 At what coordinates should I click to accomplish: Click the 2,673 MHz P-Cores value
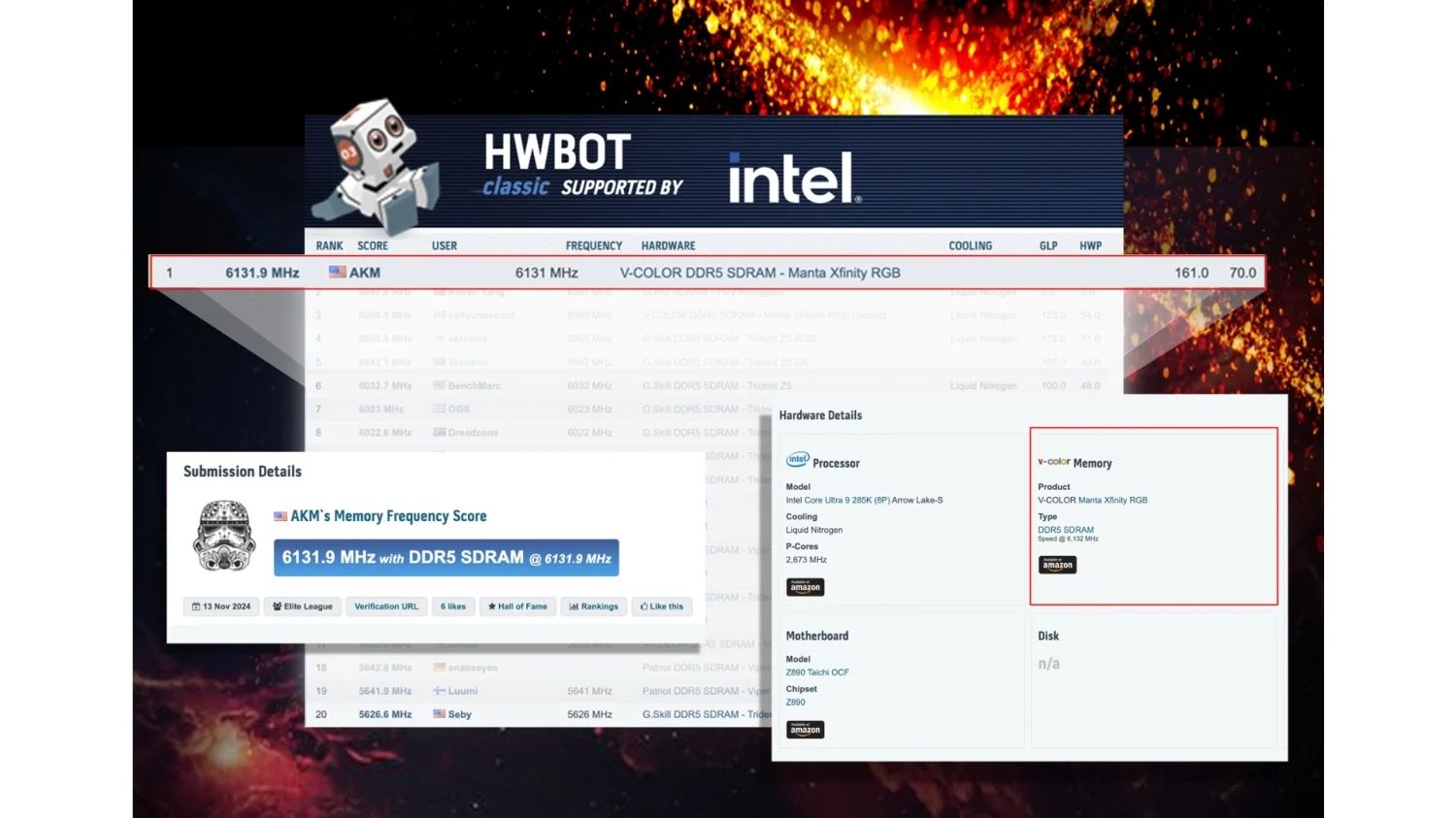pyautogui.click(x=807, y=560)
